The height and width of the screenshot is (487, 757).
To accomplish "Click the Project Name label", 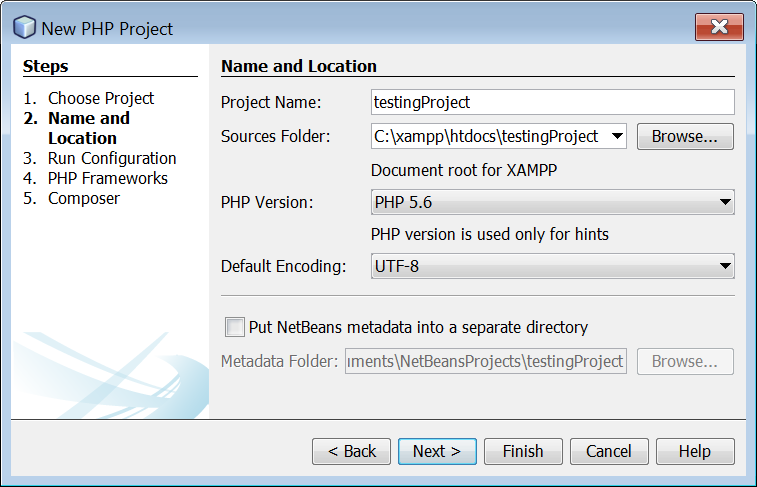I will pyautogui.click(x=271, y=102).
